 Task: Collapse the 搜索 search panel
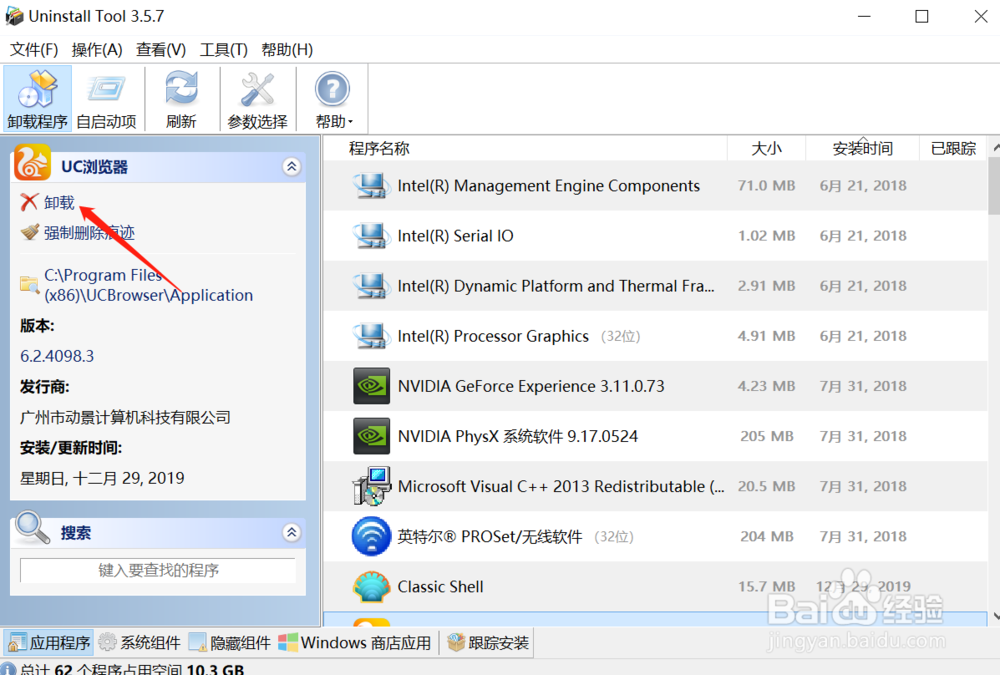coord(291,532)
